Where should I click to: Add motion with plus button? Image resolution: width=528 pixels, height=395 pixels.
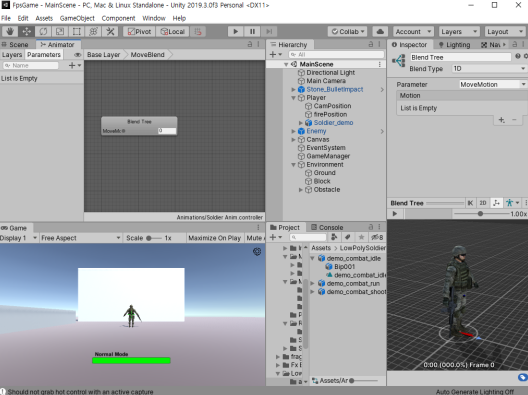coord(502,120)
